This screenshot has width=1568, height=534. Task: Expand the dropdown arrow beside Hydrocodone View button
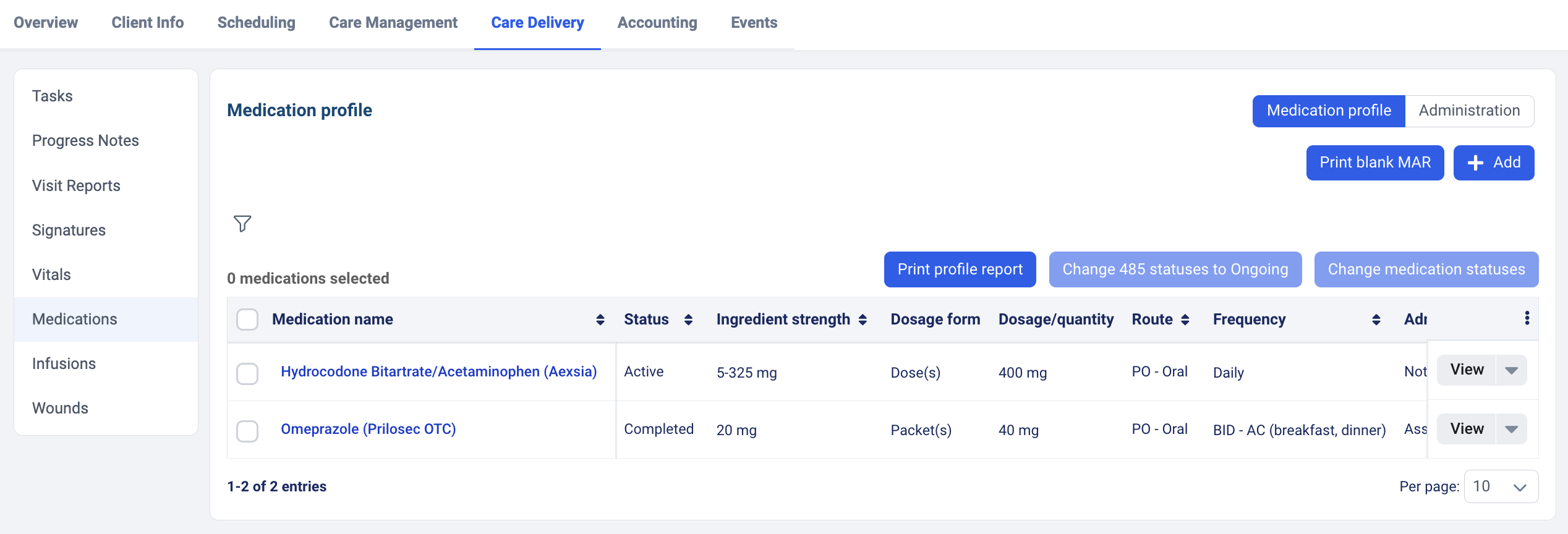coord(1511,370)
